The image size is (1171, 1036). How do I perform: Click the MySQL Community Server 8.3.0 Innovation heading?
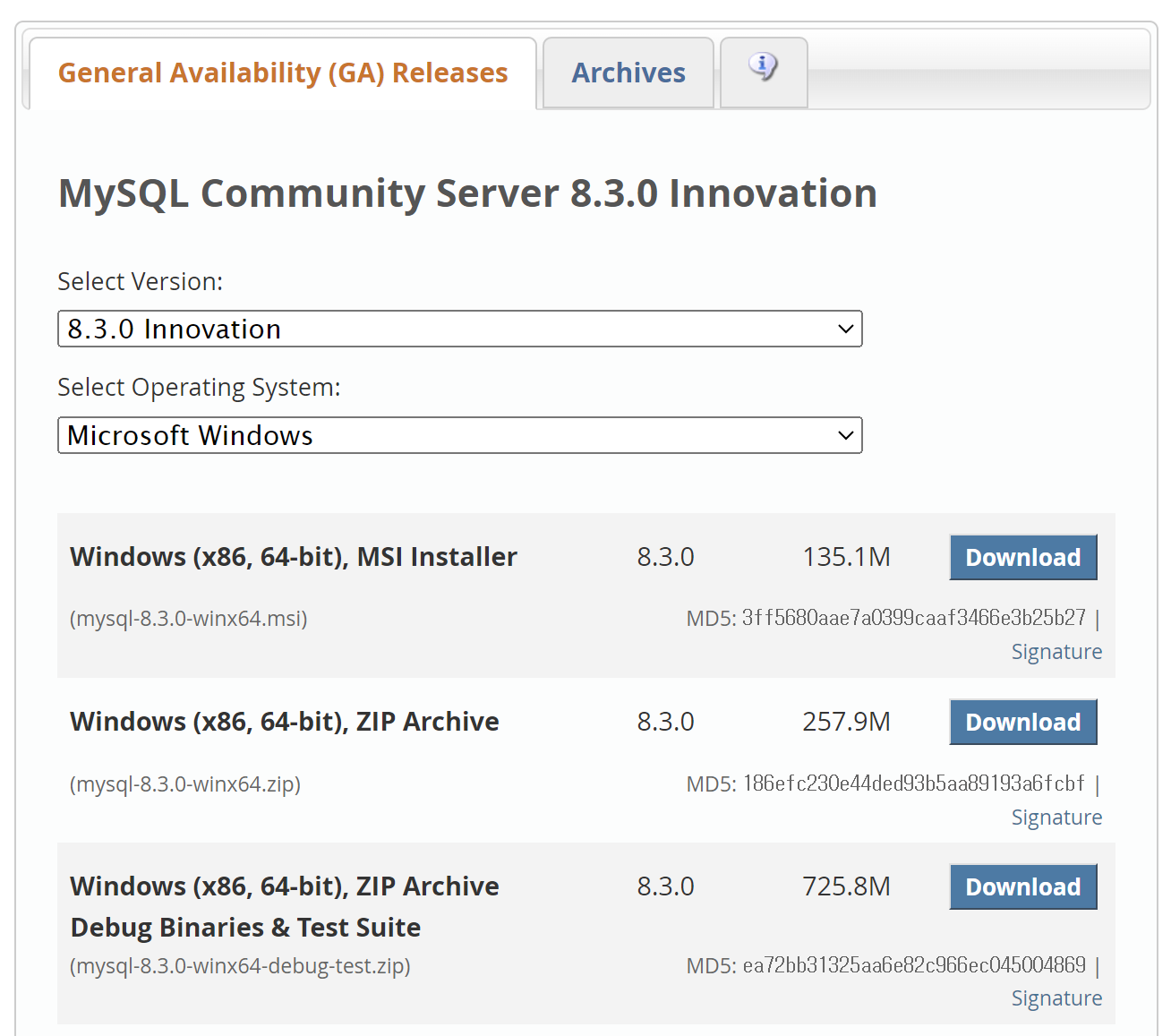click(467, 193)
